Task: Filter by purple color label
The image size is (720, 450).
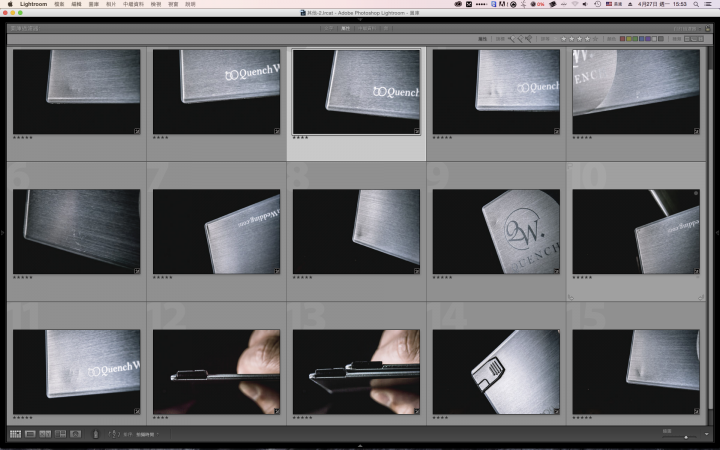Action: (x=648, y=39)
